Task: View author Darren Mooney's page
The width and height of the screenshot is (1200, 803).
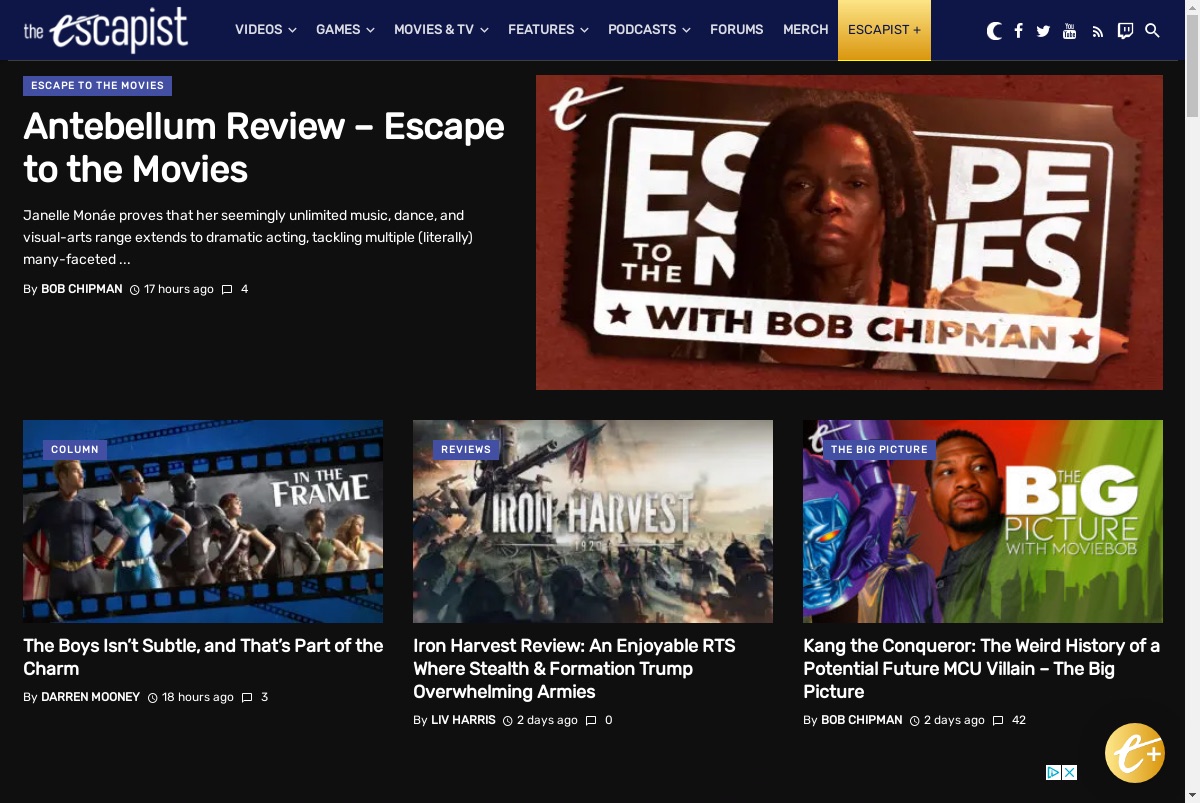Action: click(x=90, y=697)
